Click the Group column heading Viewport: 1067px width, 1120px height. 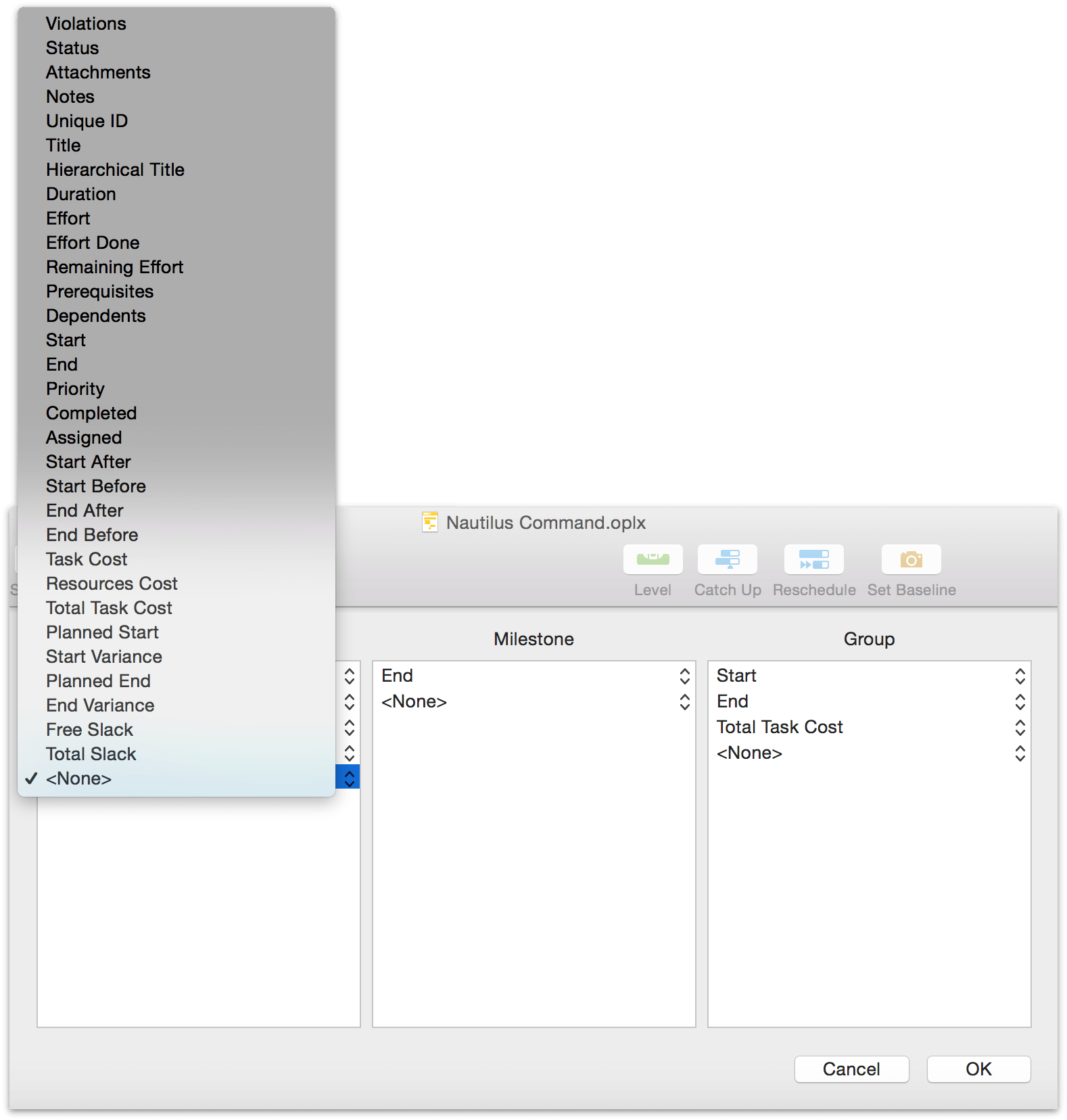pos(869,639)
